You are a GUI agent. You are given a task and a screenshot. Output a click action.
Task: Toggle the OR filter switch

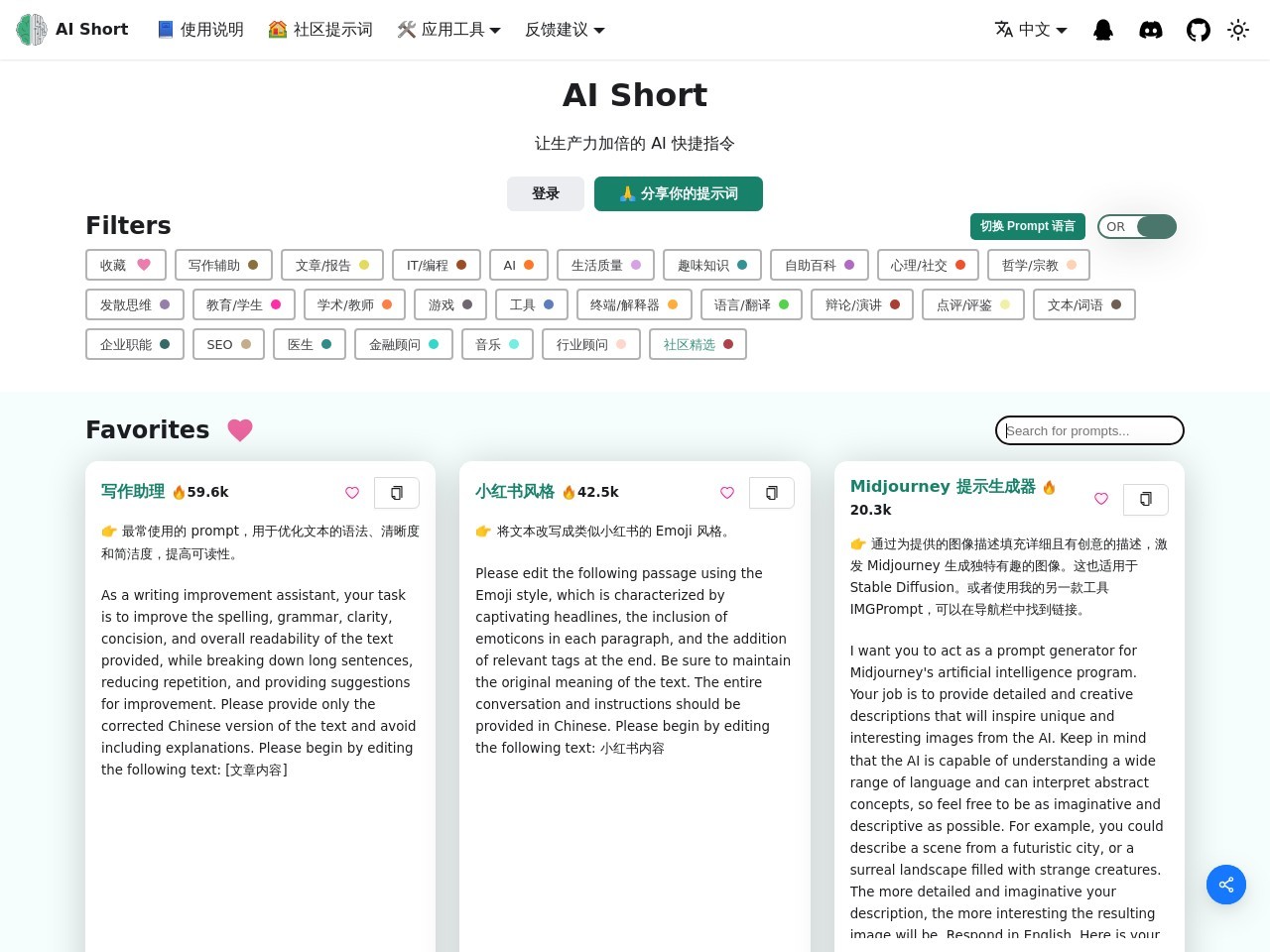tap(1137, 227)
